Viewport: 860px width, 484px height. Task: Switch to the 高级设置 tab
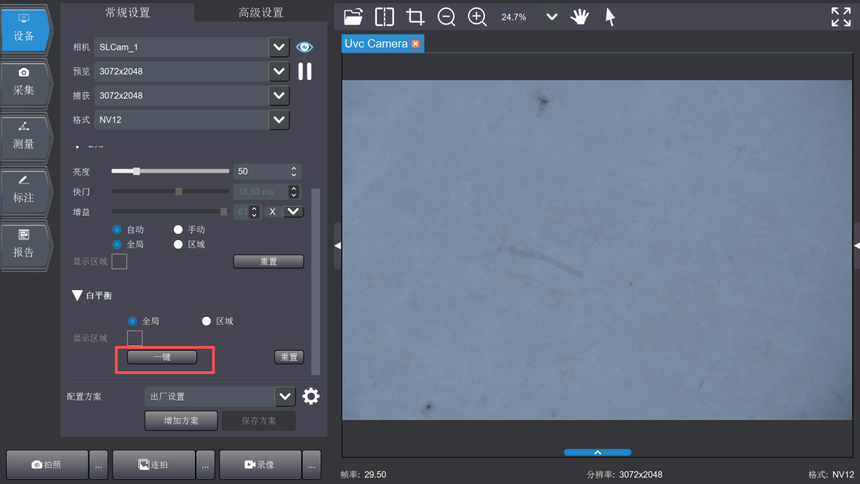[x=260, y=12]
